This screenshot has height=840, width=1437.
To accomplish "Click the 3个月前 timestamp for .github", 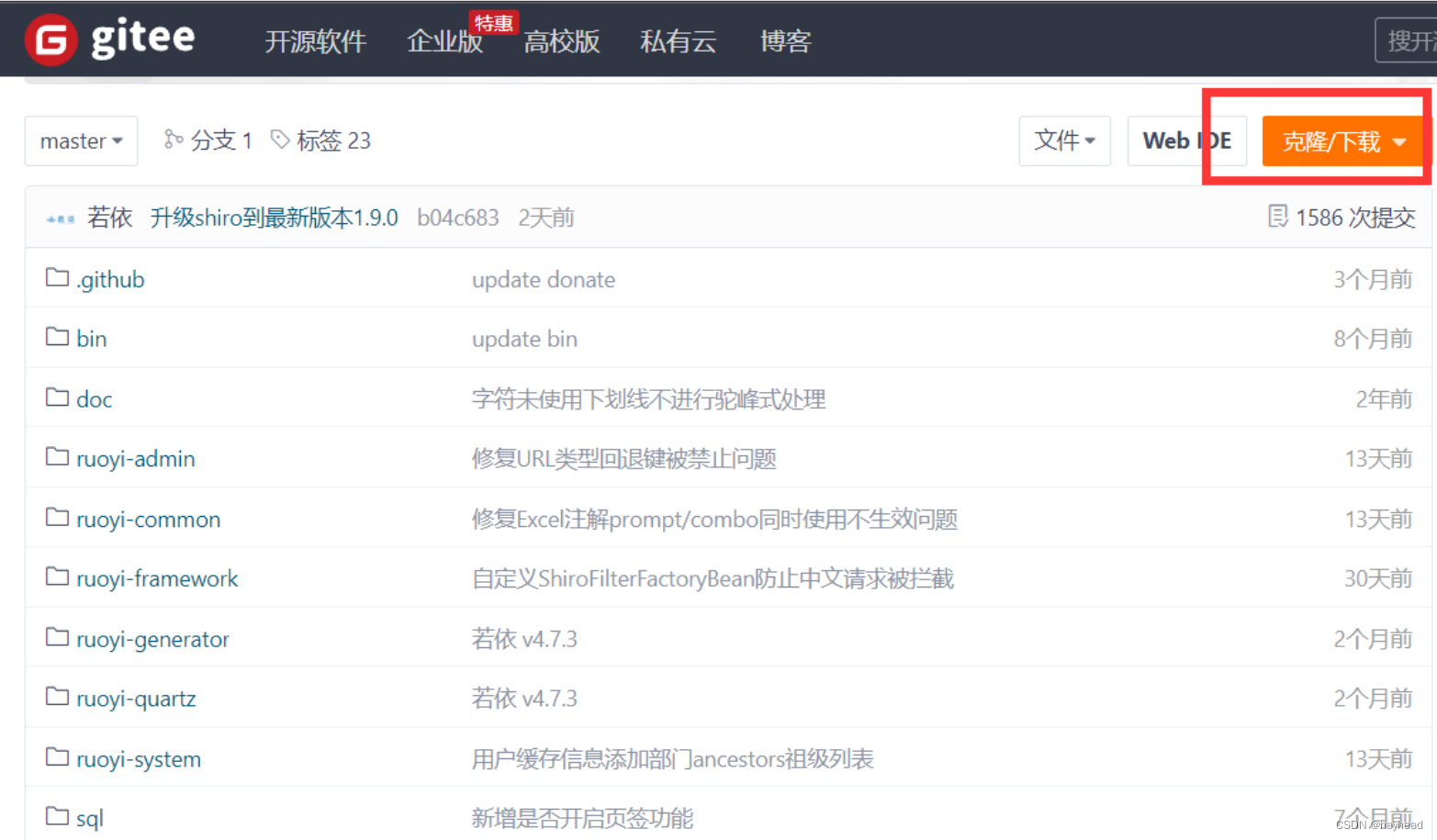I will tap(1373, 279).
